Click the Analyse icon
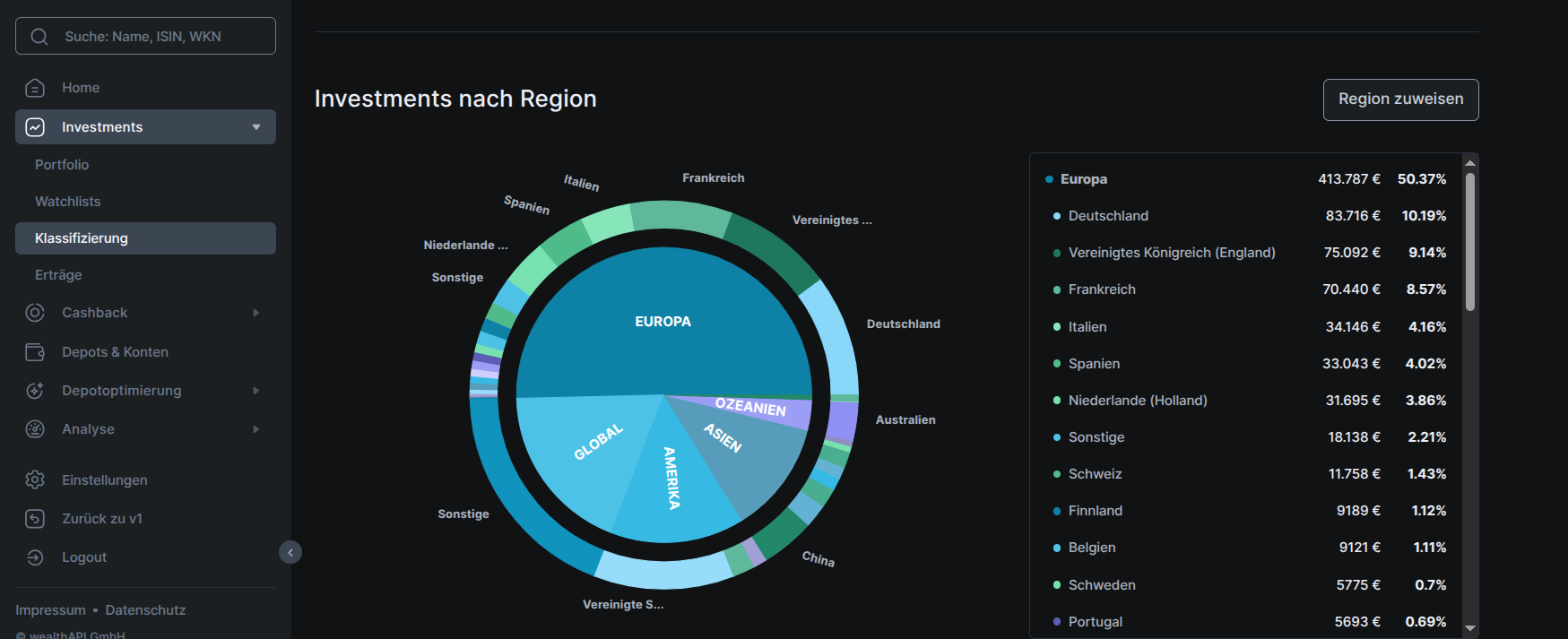The image size is (1568, 639). point(35,429)
